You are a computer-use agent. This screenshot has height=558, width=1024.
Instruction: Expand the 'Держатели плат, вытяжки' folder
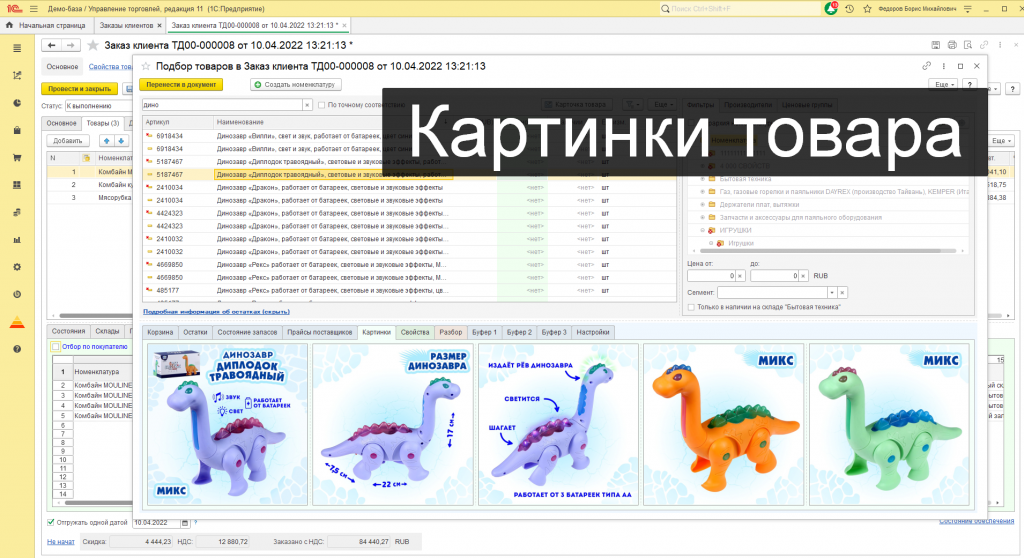coord(703,205)
